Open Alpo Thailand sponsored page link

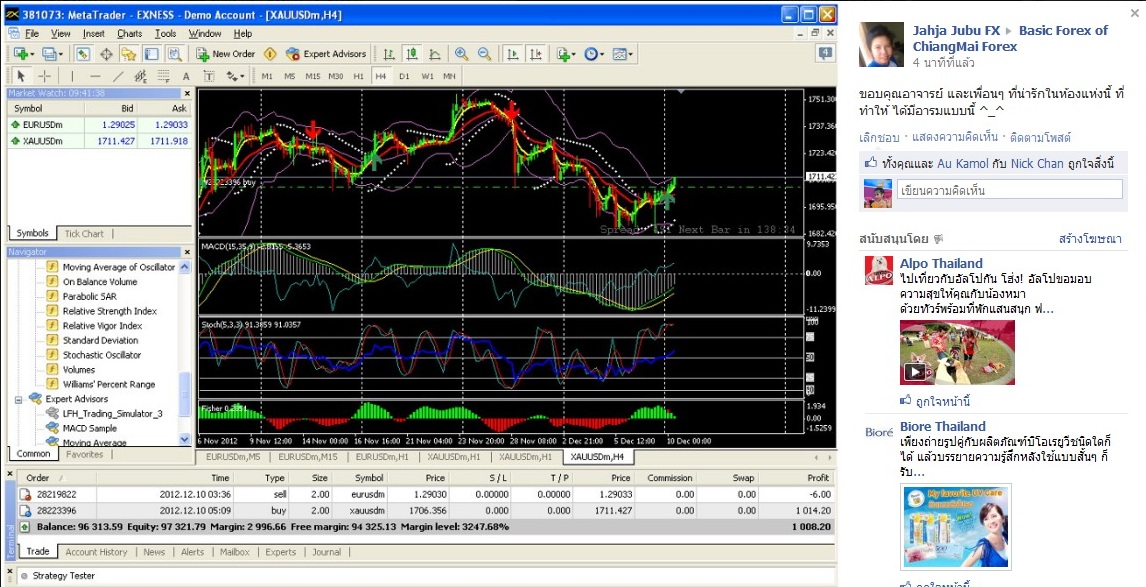[941, 263]
